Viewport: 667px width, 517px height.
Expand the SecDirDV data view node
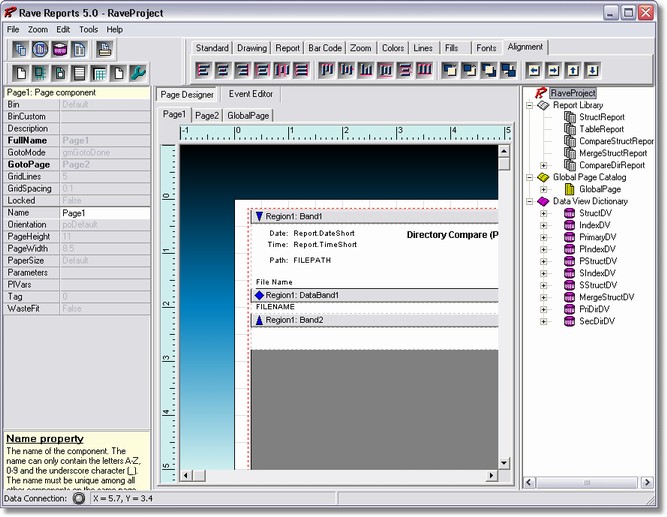(543, 321)
